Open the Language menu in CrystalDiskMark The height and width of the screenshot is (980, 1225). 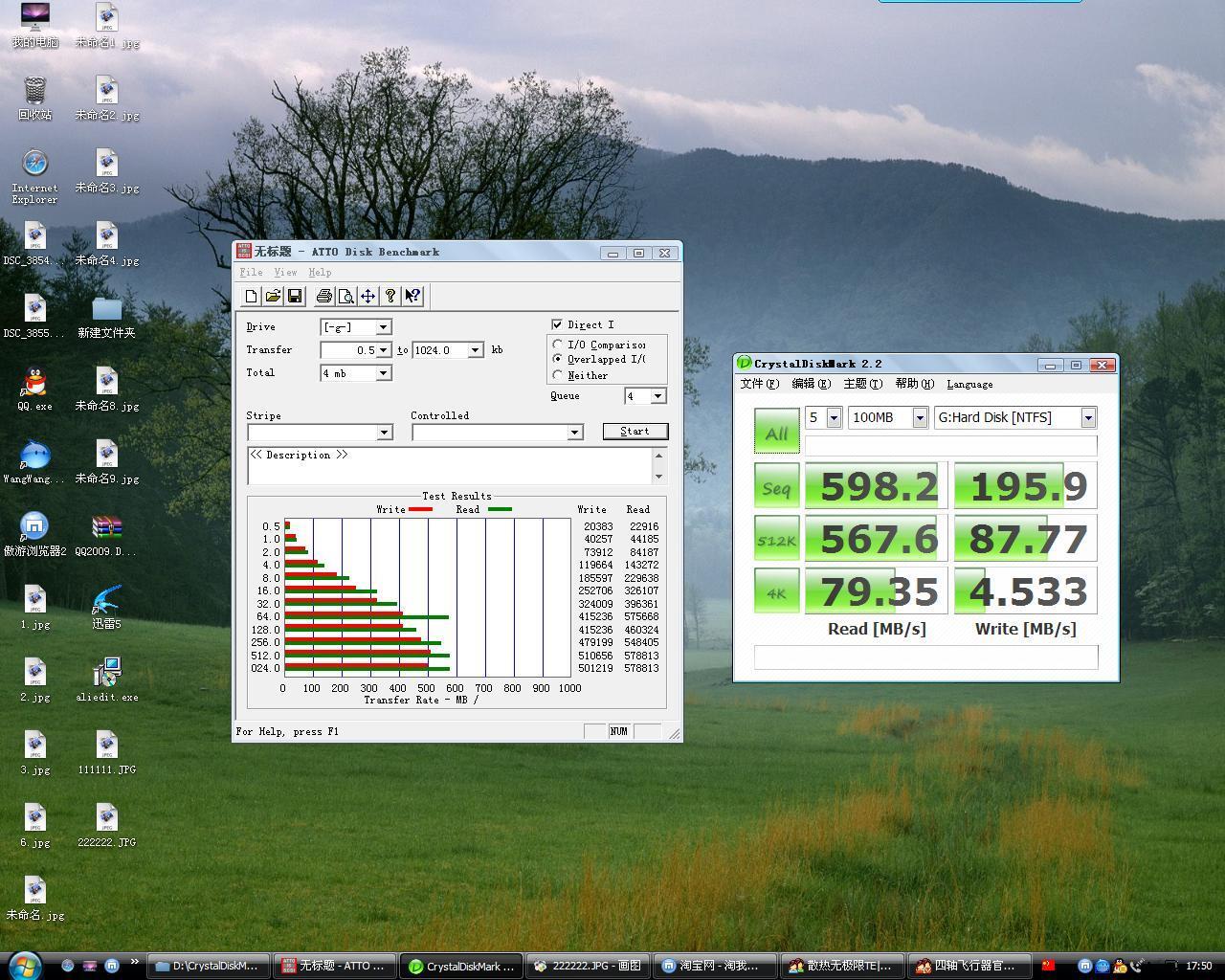pyautogui.click(x=969, y=385)
